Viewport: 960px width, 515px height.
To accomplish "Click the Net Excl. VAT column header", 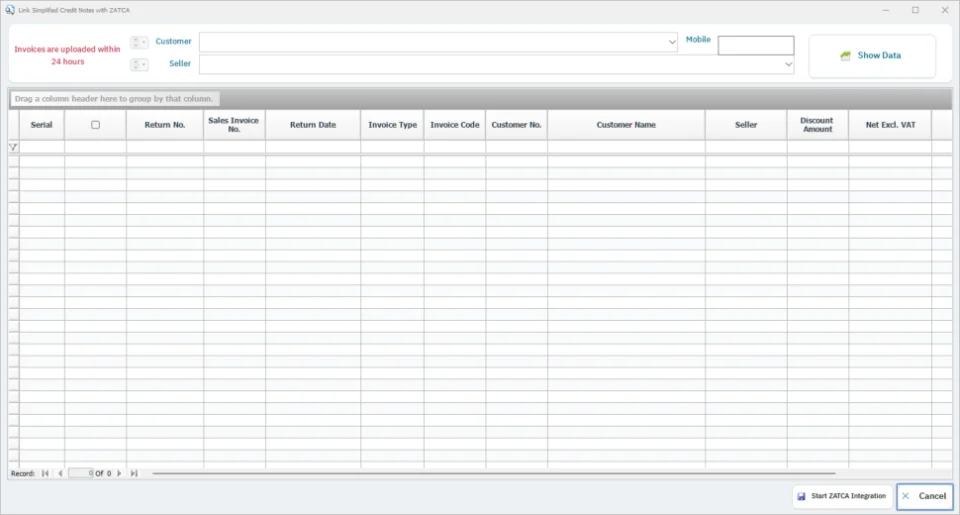I will click(890, 125).
